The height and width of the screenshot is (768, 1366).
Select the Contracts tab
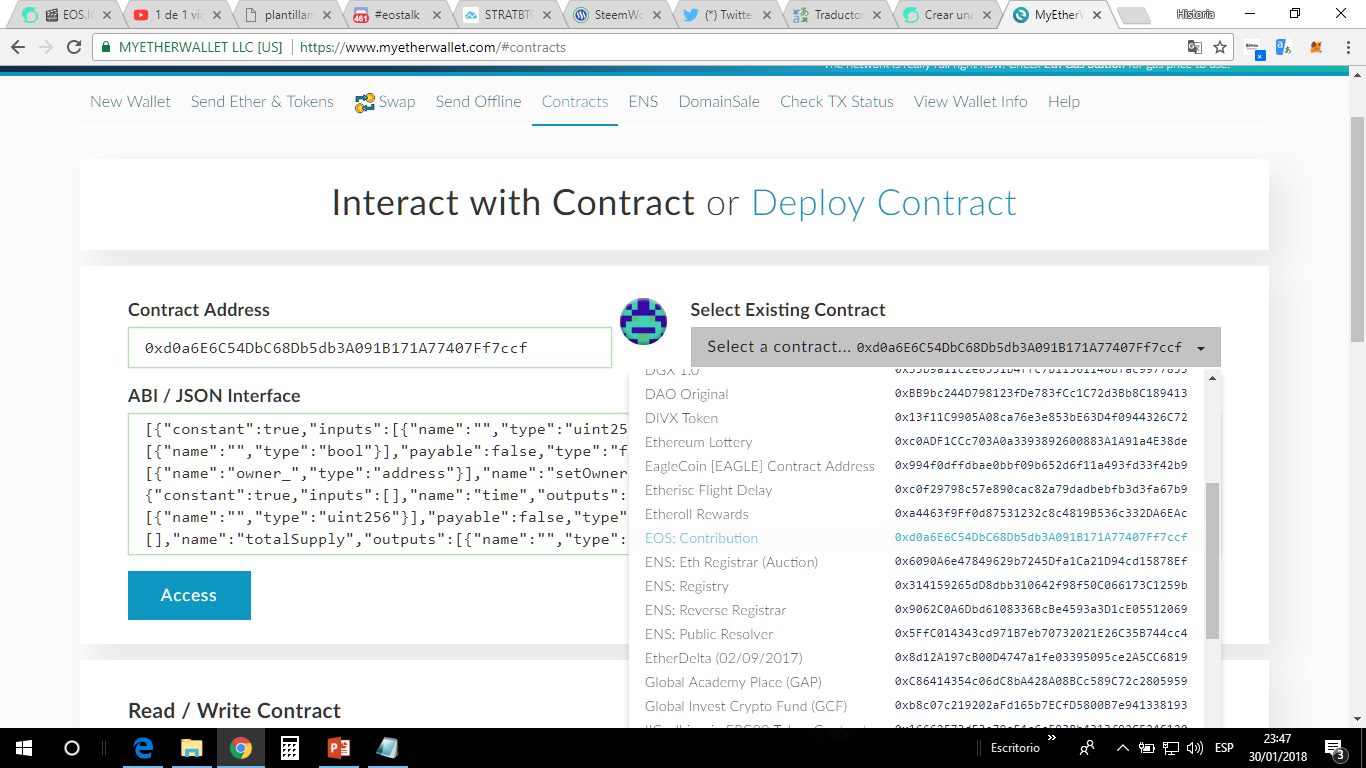pos(575,102)
